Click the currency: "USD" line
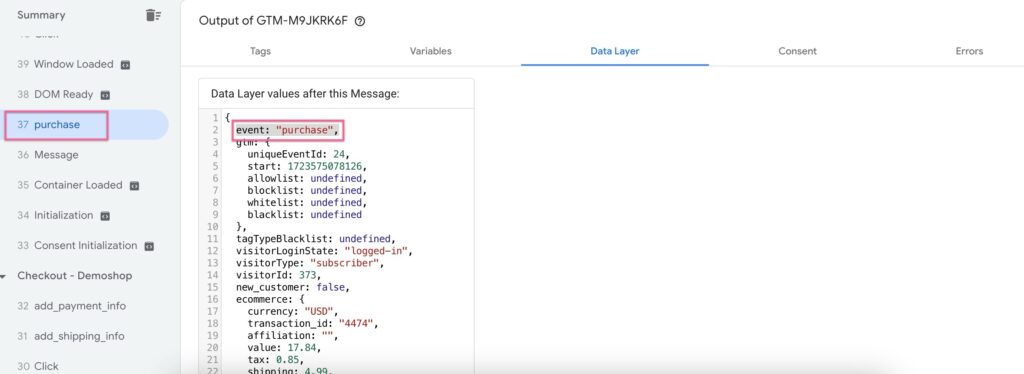The height and width of the screenshot is (374, 1024). 293,311
